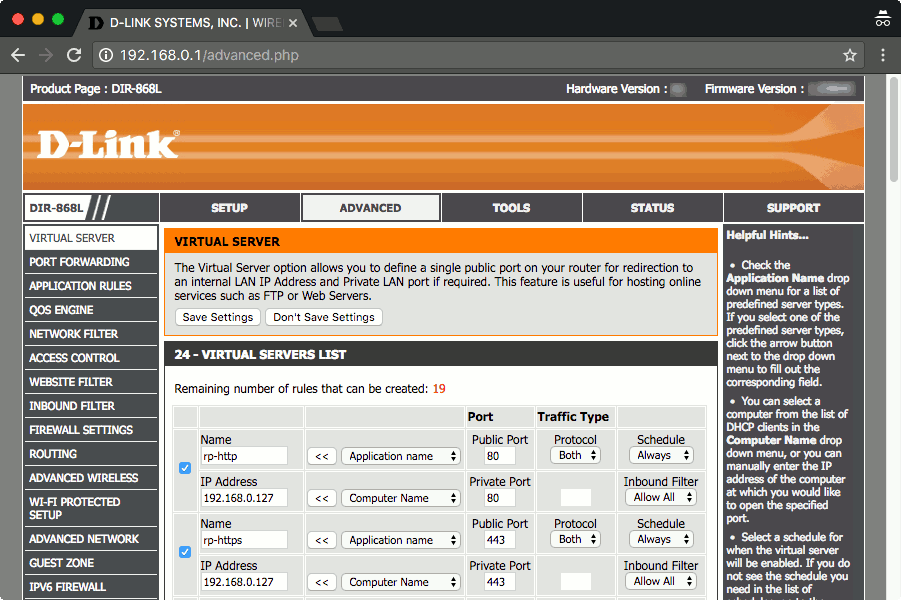Toggle the rp-http rule checkbox
901x600 pixels.
point(185,468)
